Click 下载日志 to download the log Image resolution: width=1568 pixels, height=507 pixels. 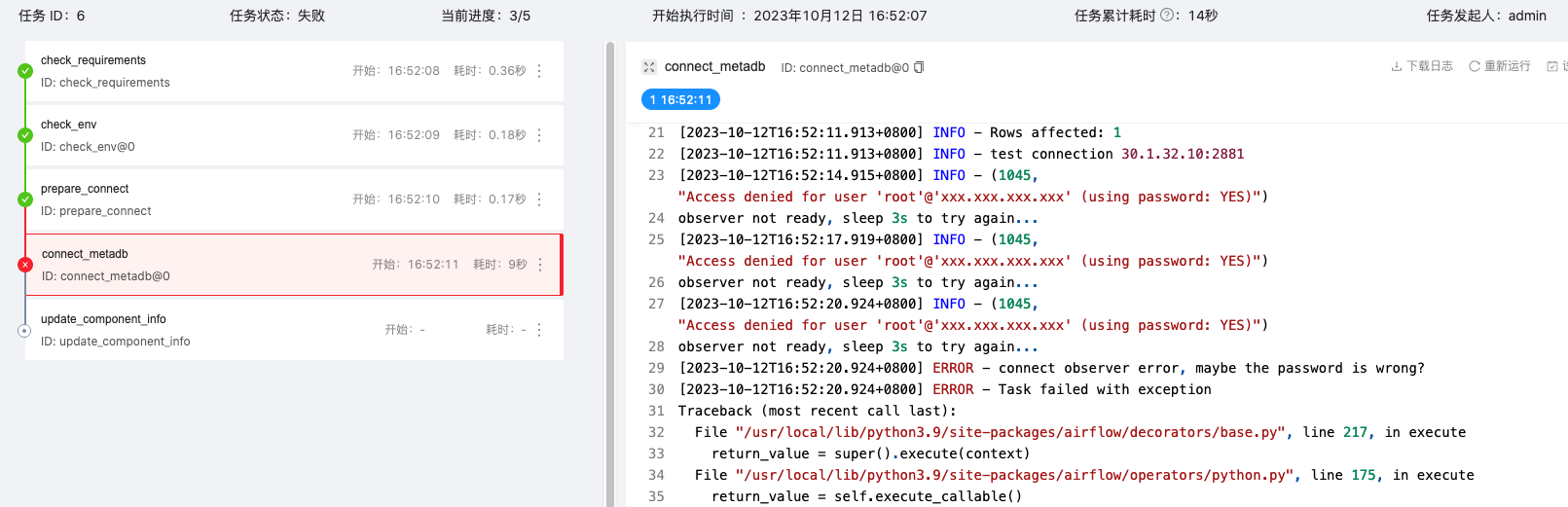tap(1422, 66)
